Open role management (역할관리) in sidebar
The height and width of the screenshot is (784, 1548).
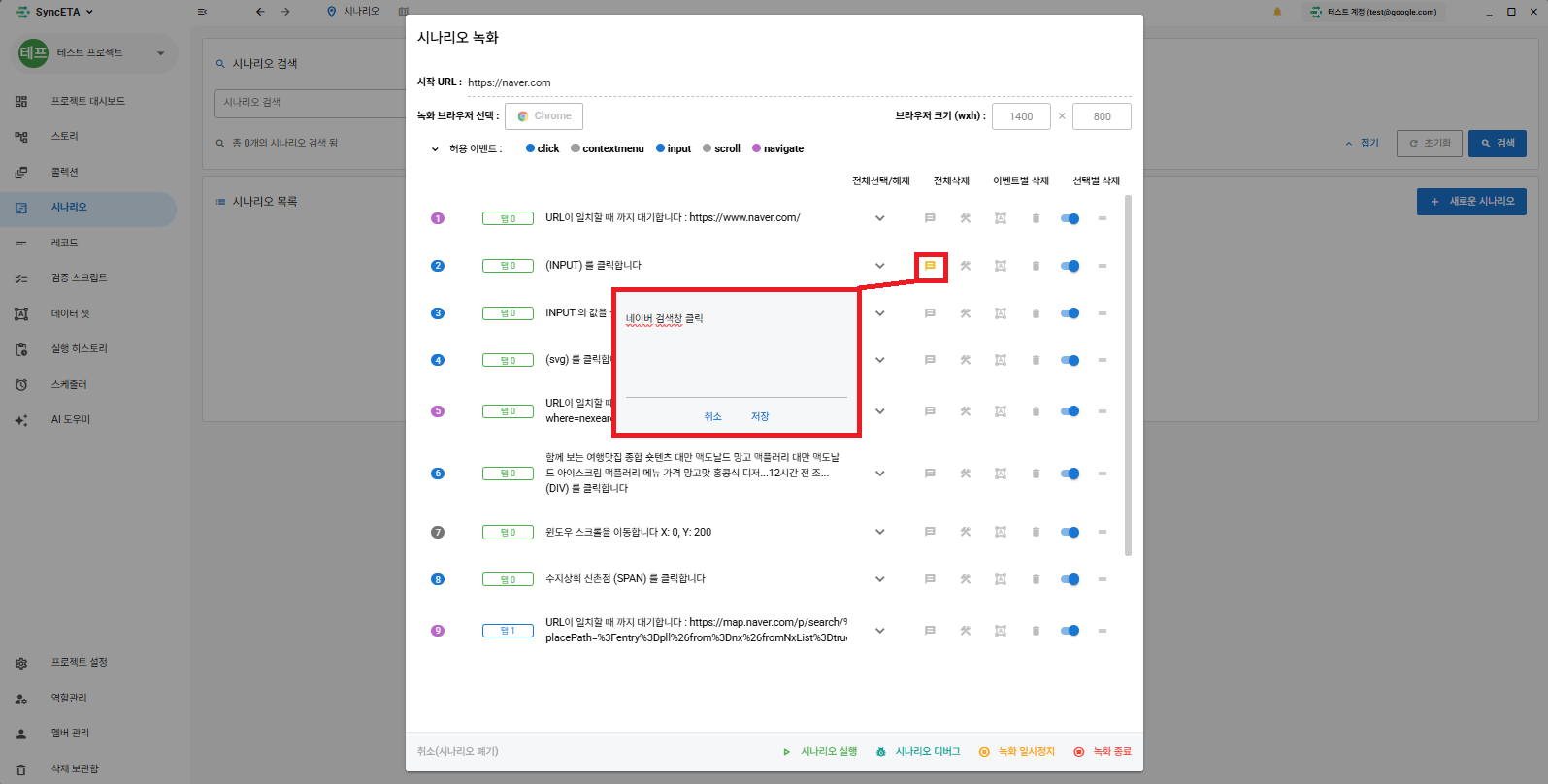(88, 698)
